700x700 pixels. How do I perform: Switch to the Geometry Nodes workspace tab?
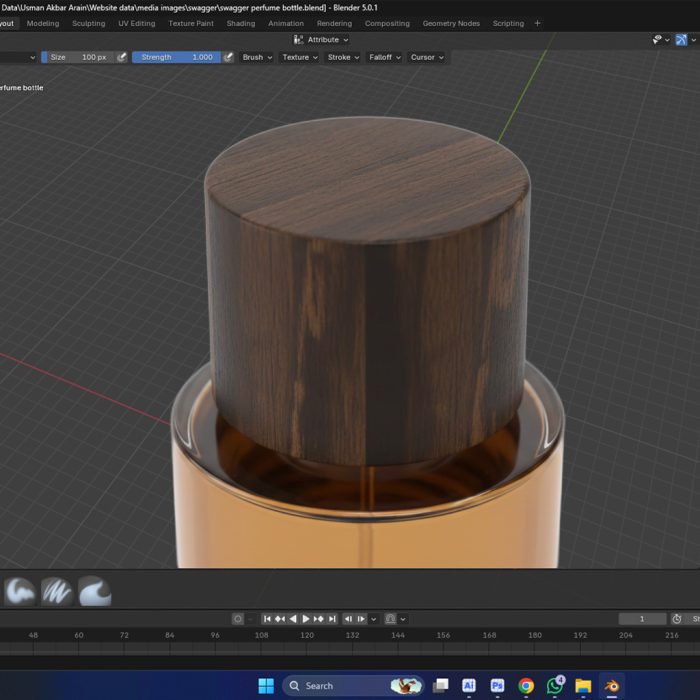click(451, 23)
